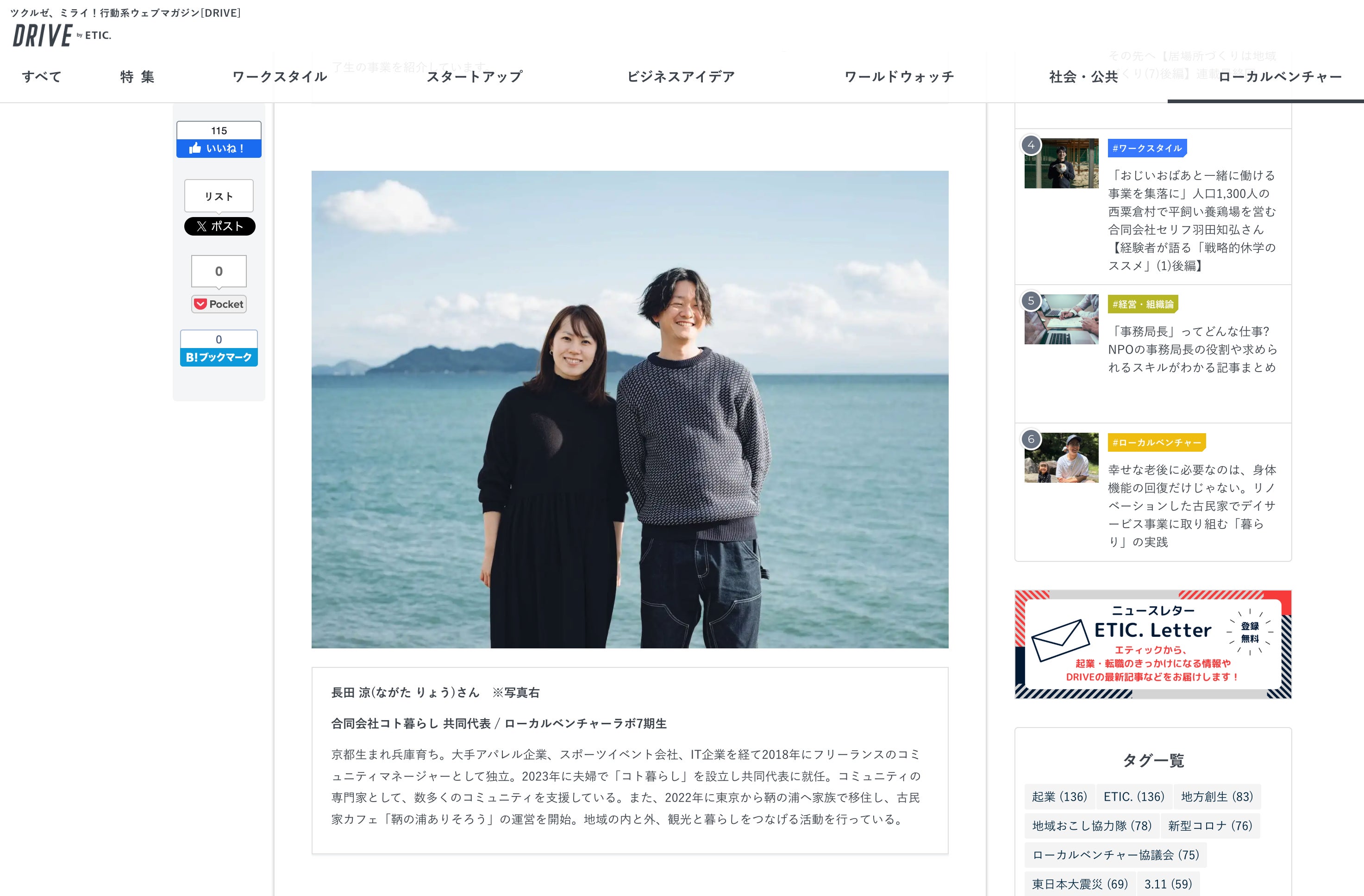1364x896 pixels.
Task: Select the #ローカルベンチャー yellow tag badge
Action: [x=1157, y=443]
